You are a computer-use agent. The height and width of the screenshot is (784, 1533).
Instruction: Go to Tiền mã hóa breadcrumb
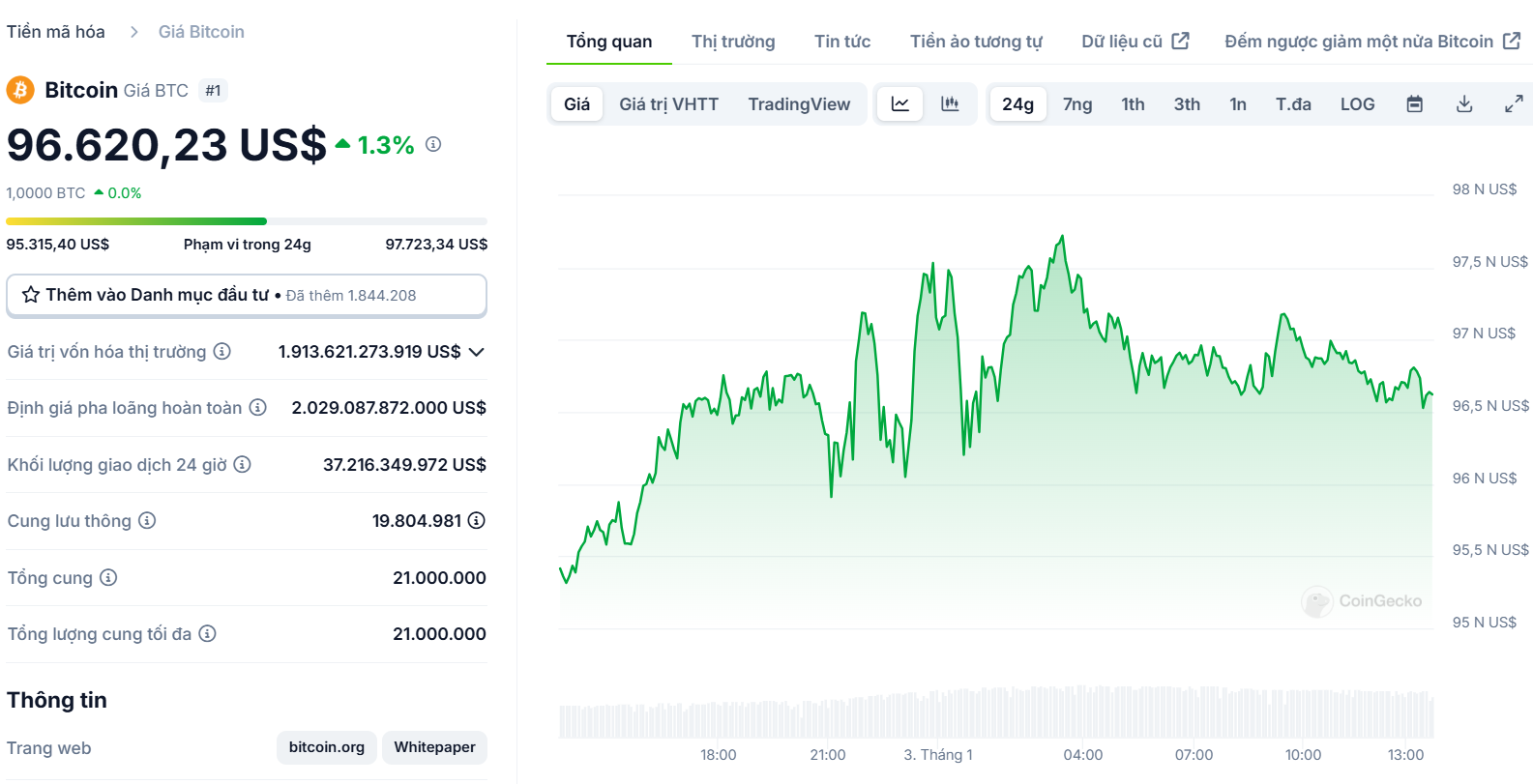click(x=56, y=32)
